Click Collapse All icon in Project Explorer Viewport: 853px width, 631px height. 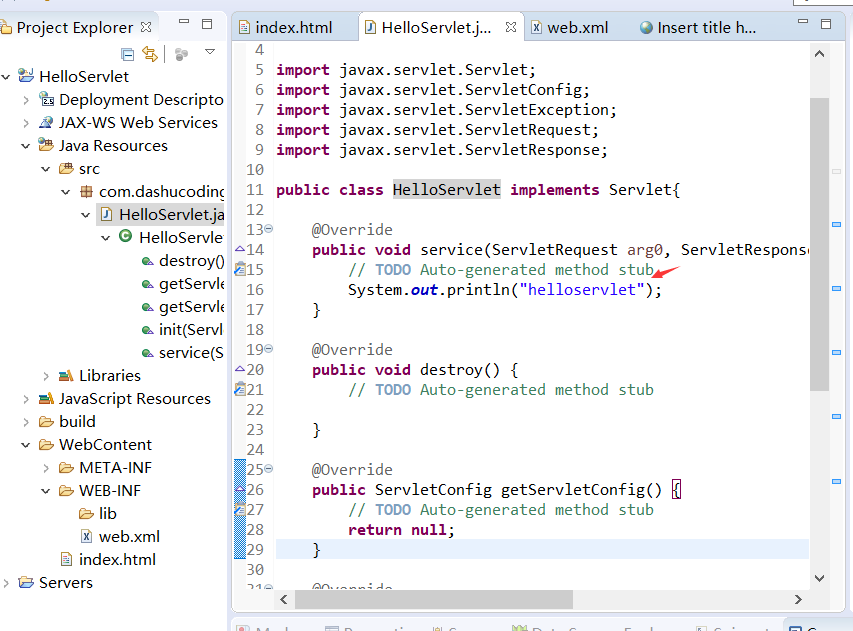coord(127,54)
